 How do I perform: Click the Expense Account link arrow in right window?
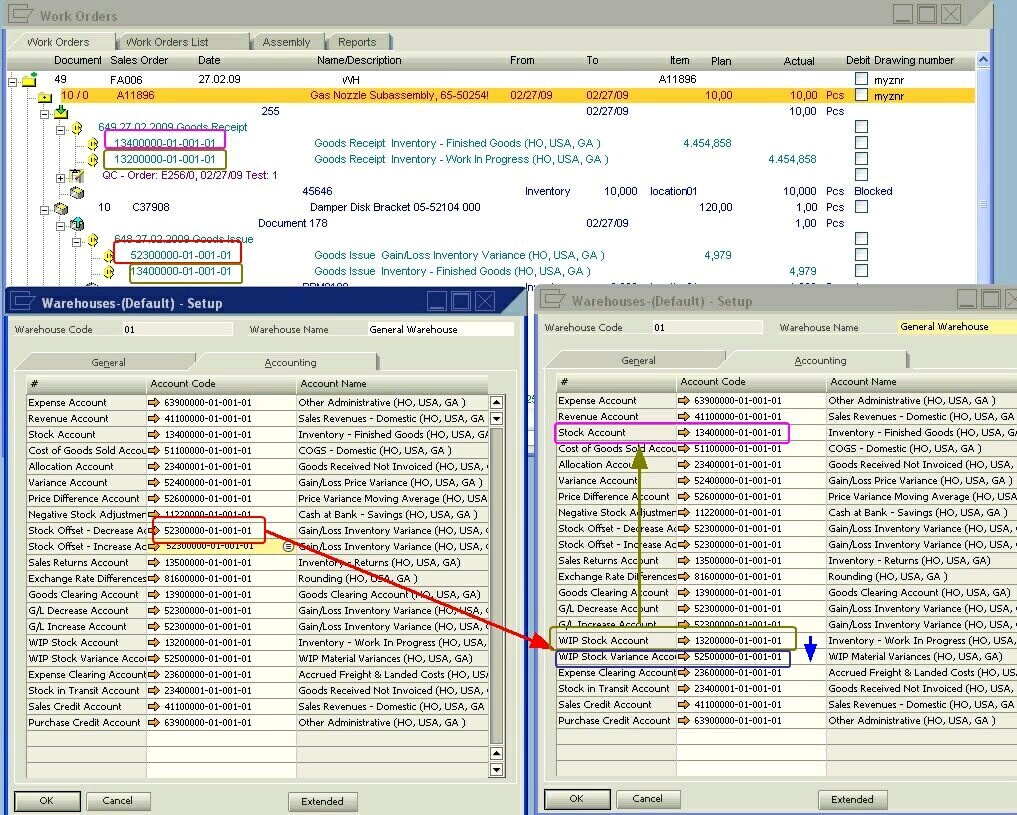point(684,401)
